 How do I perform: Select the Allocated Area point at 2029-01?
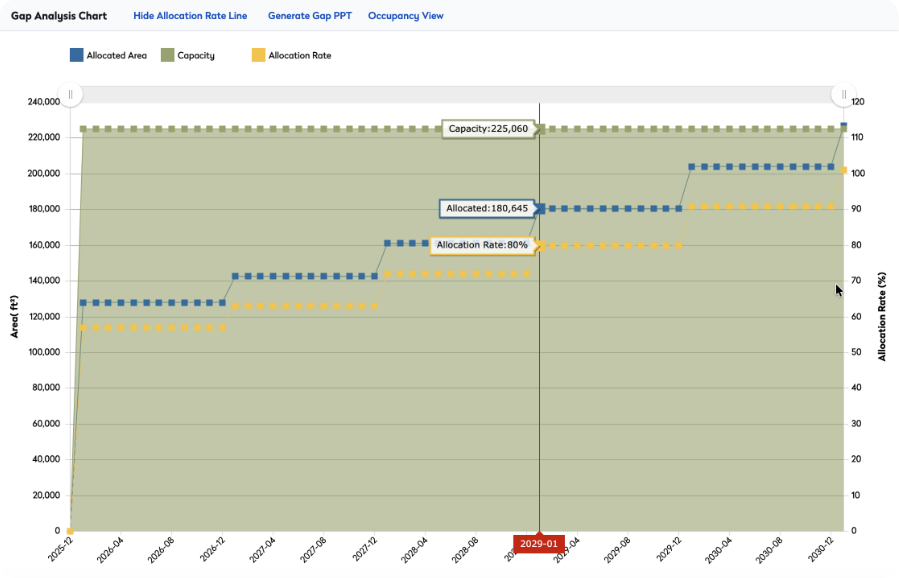pyautogui.click(x=540, y=209)
